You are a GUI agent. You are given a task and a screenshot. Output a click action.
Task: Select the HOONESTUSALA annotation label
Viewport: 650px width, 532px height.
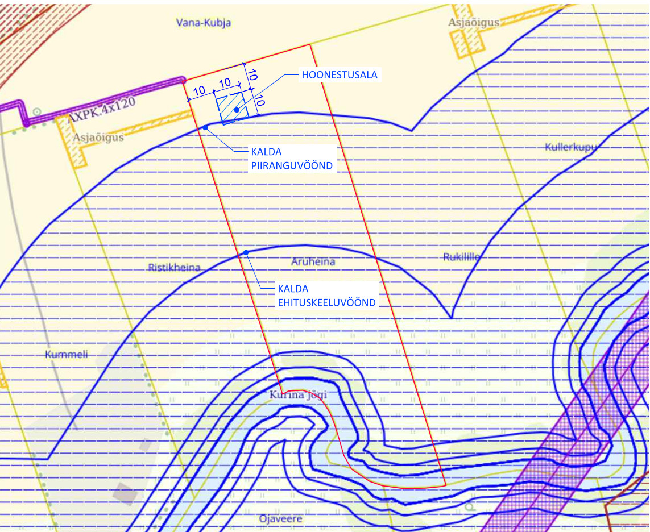point(340,75)
